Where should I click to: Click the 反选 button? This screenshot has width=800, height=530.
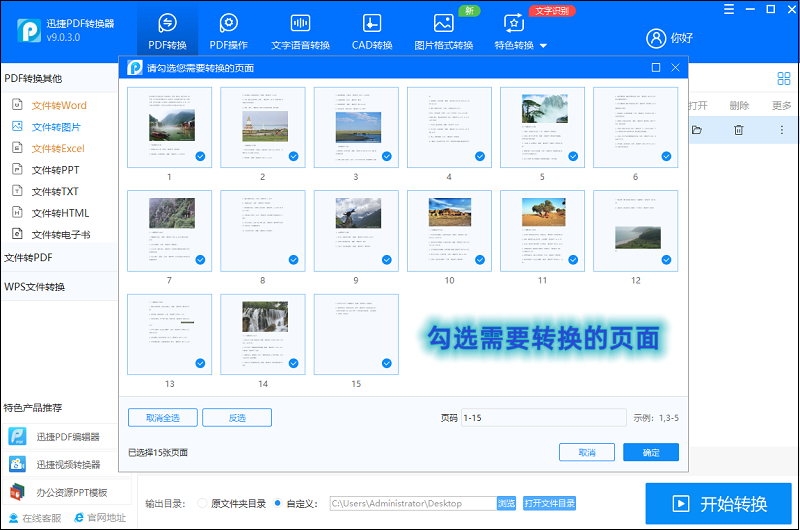pos(237,418)
